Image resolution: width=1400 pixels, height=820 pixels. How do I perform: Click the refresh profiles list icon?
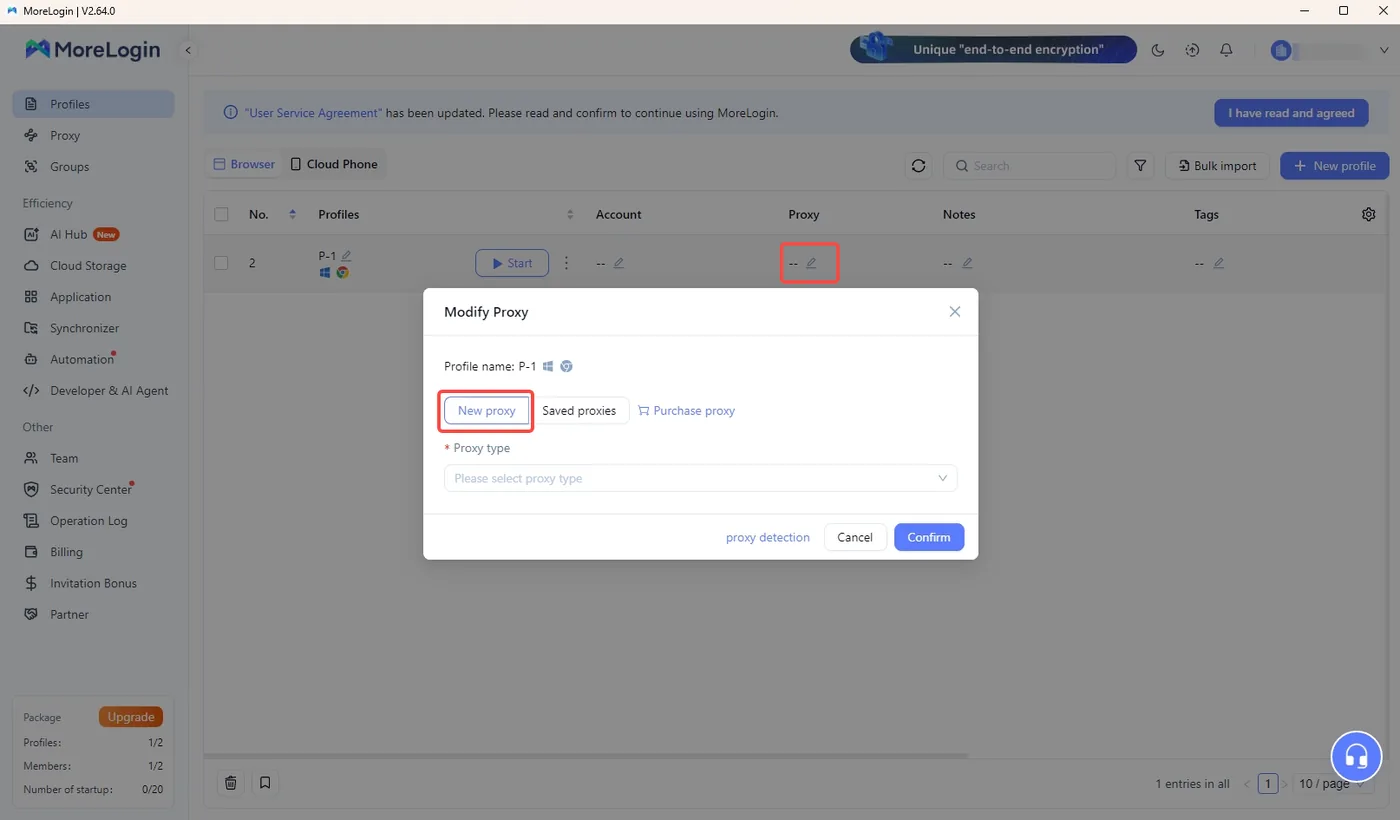[x=918, y=166]
